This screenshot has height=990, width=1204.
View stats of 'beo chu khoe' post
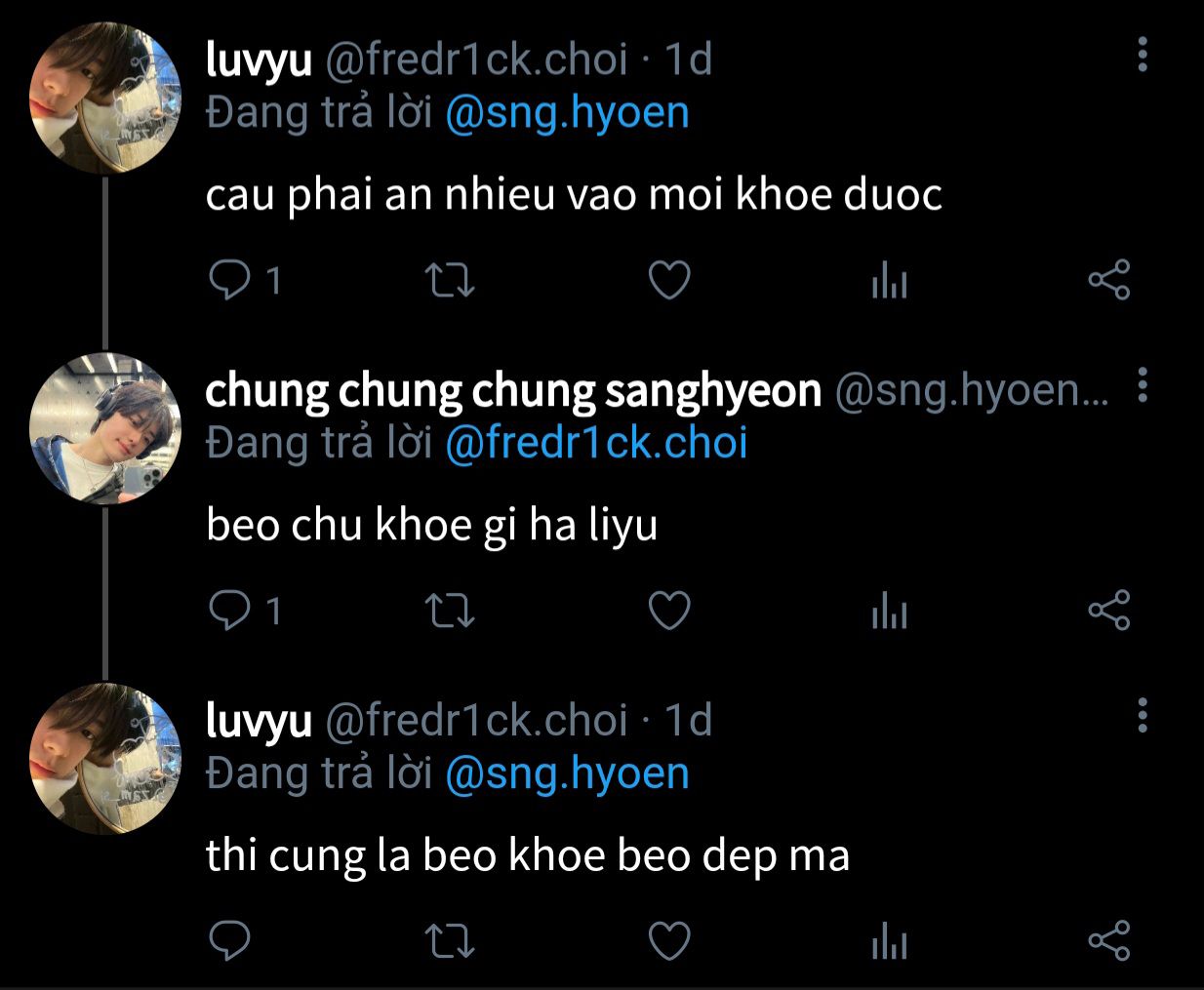click(889, 613)
